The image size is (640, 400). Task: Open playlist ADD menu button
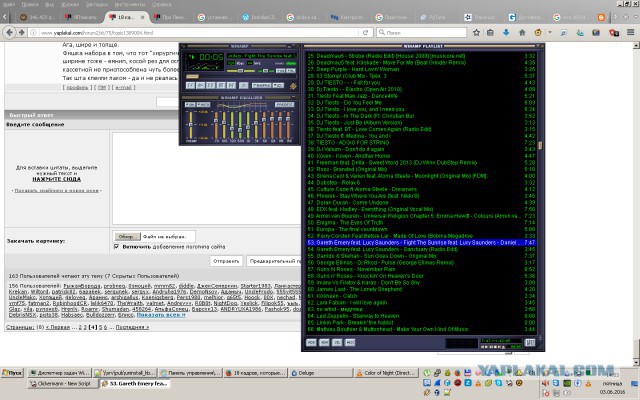point(311,342)
